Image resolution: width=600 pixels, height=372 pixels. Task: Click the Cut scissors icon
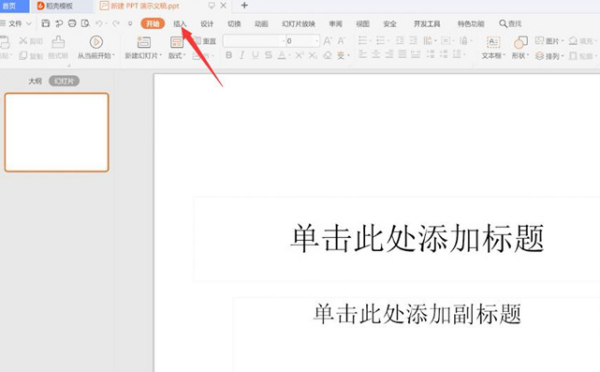pos(23,40)
